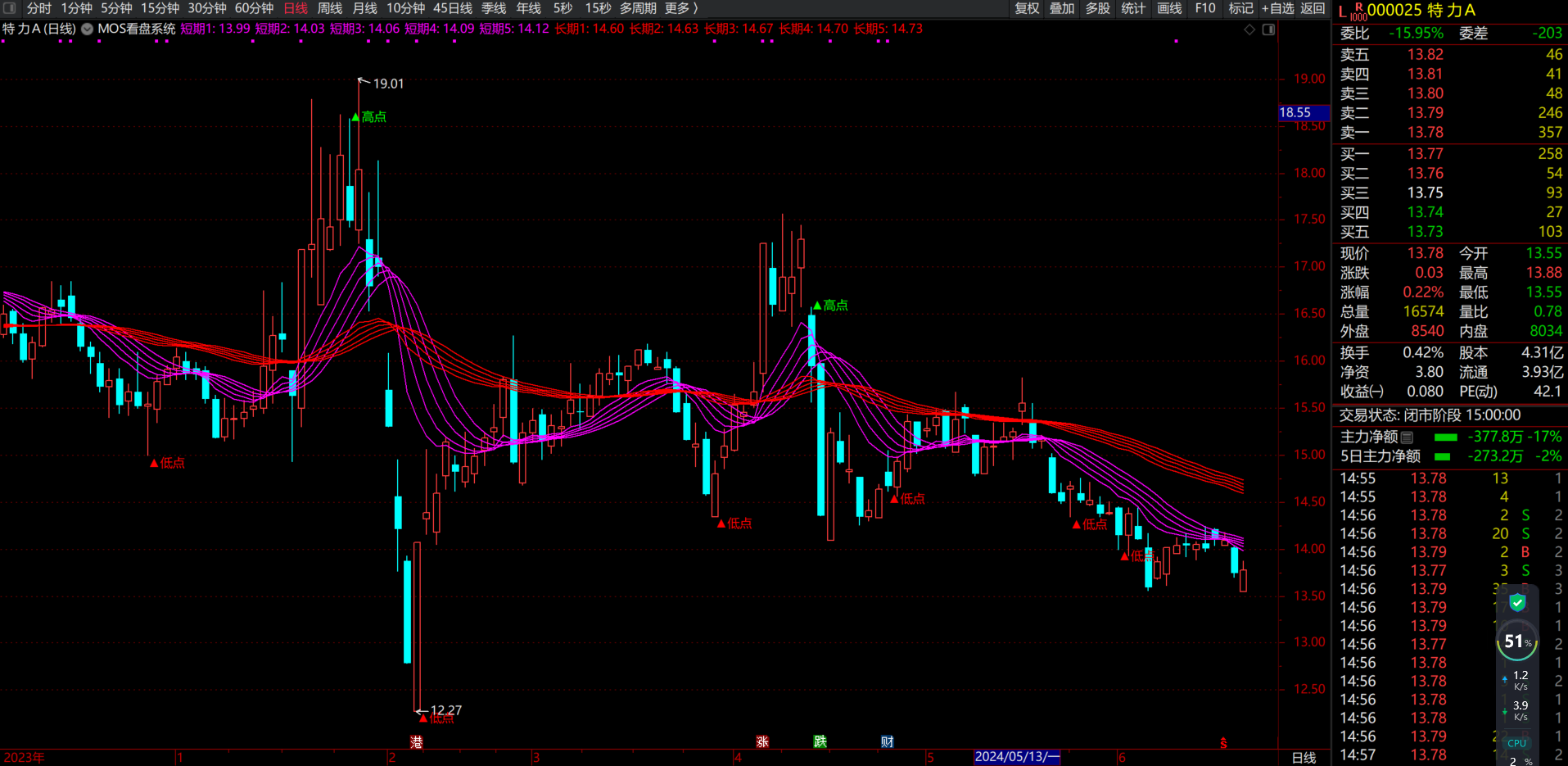Switch to 5秒 period
Viewport: 1568px width, 766px height.
click(x=563, y=8)
